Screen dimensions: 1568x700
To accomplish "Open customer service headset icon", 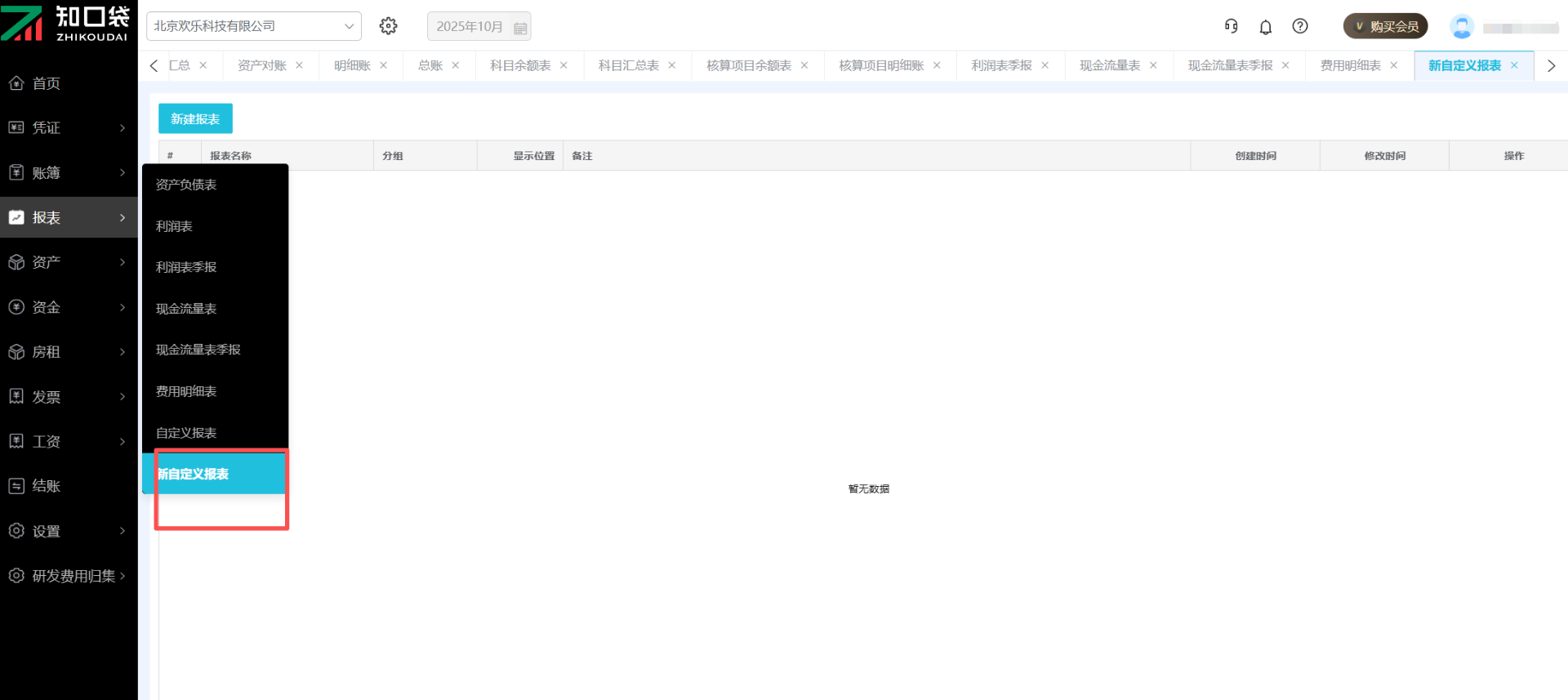I will 1231,26.
